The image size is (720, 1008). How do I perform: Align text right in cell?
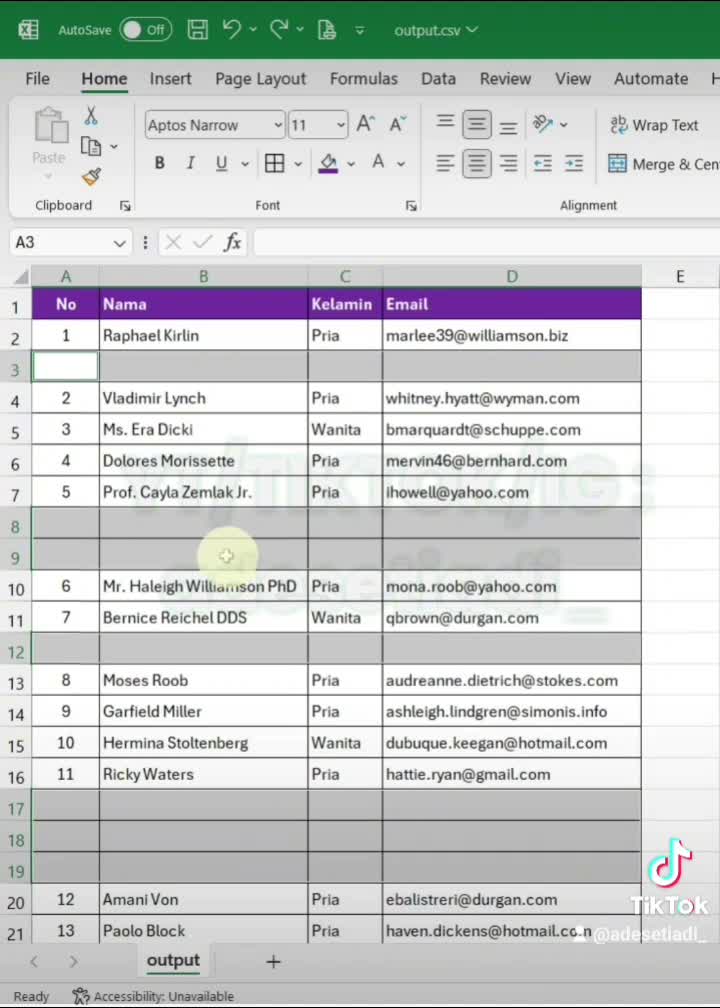point(508,163)
